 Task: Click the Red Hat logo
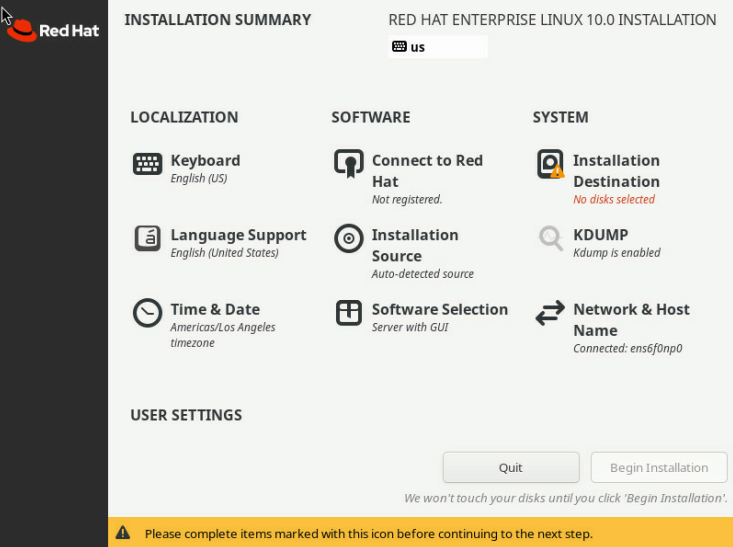pos(53,30)
